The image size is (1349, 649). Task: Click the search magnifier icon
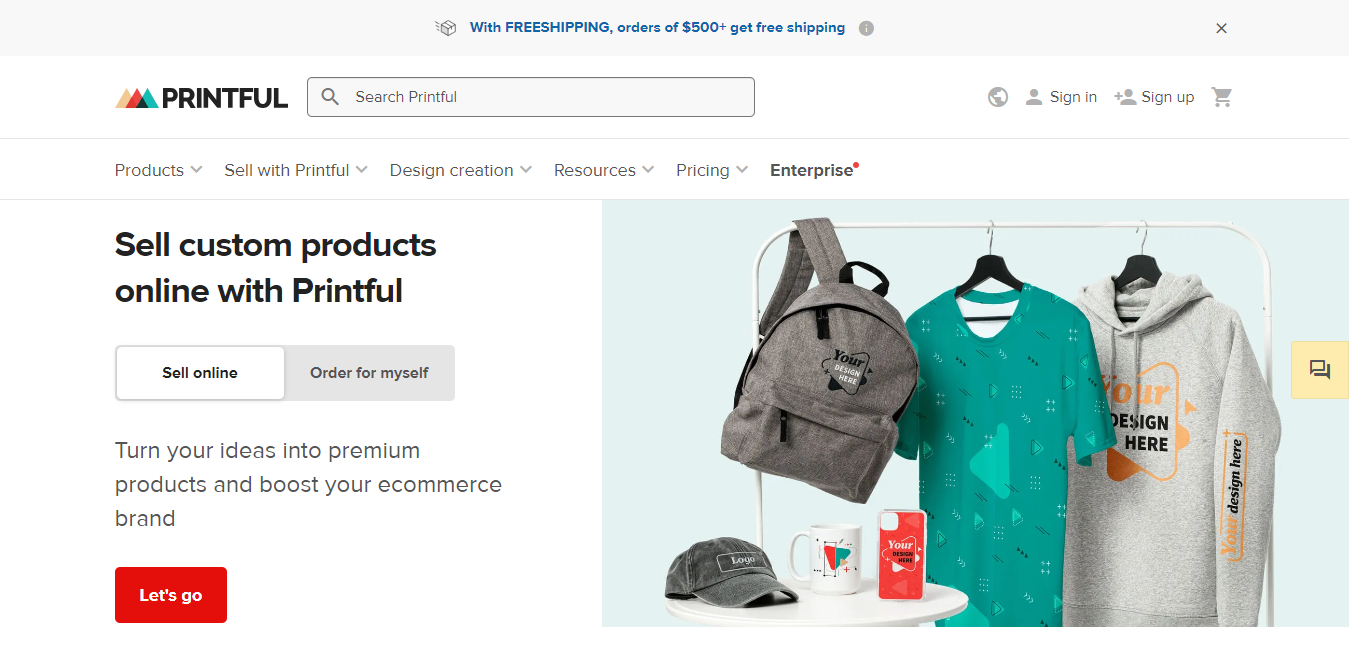tap(330, 97)
